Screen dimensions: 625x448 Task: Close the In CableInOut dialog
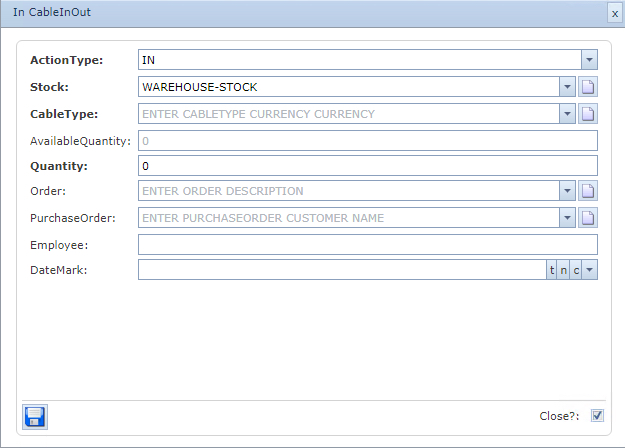(613, 14)
